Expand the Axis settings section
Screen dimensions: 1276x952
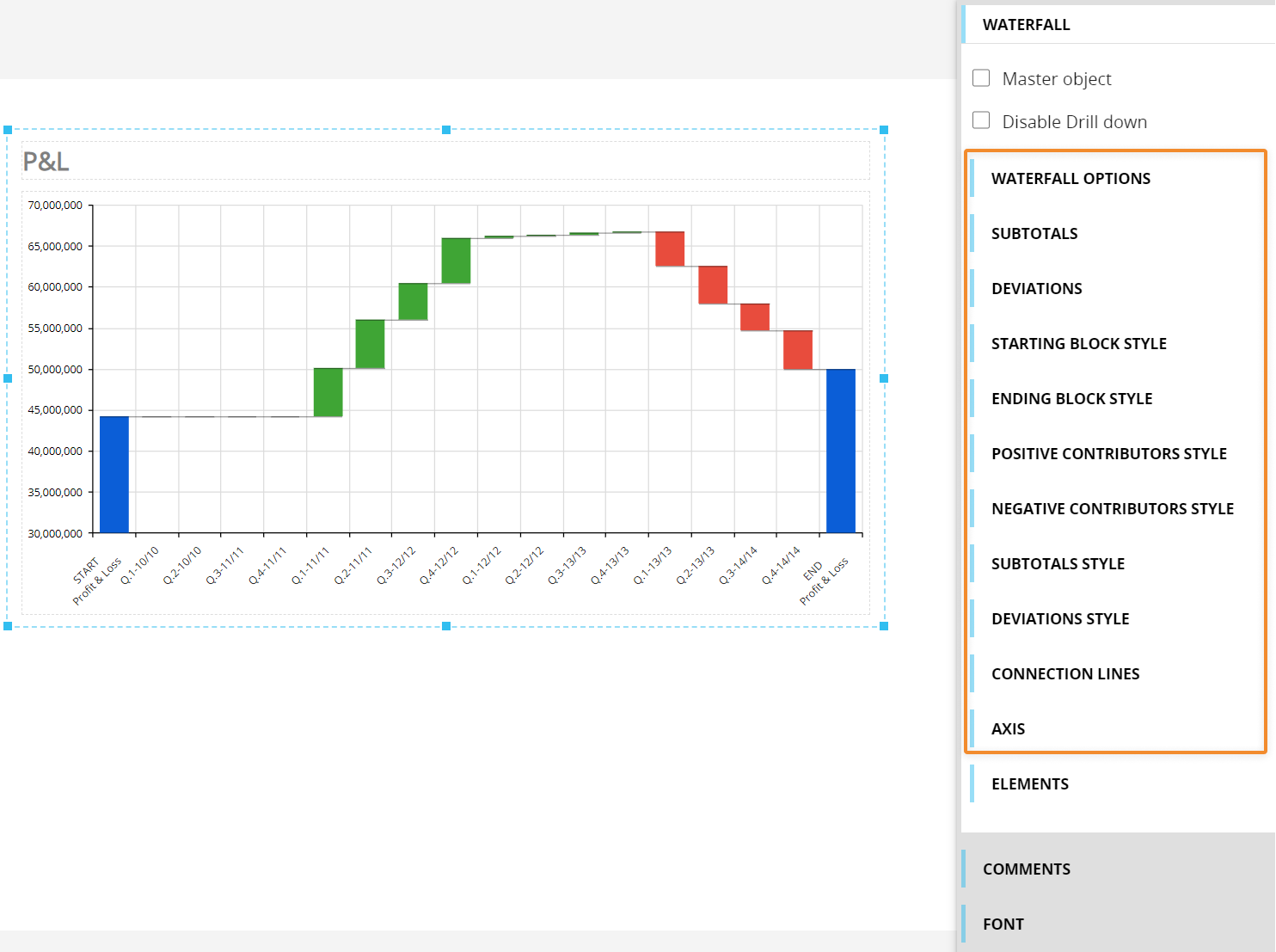coord(1008,729)
